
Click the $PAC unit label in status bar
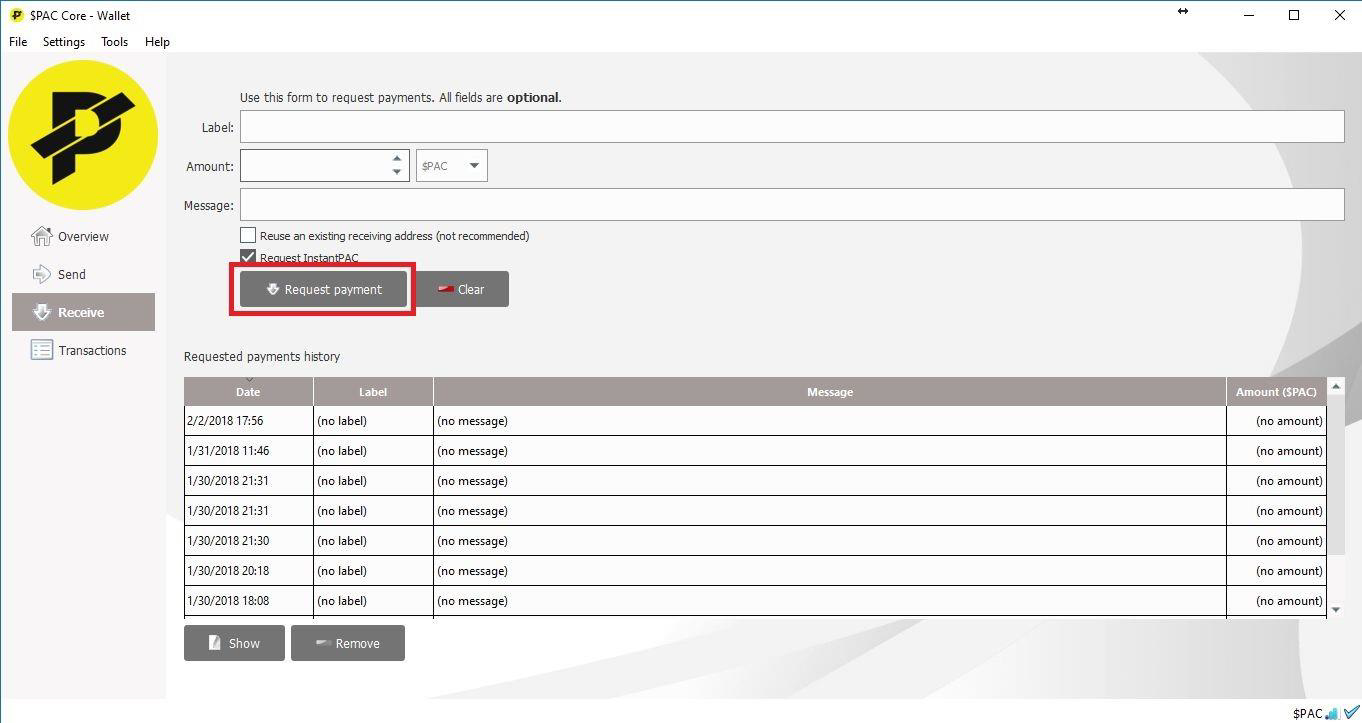click(x=1307, y=713)
